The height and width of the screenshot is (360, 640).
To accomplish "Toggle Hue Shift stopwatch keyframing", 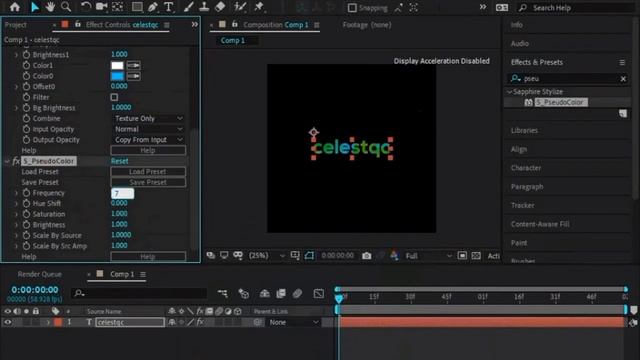I will click(27, 203).
